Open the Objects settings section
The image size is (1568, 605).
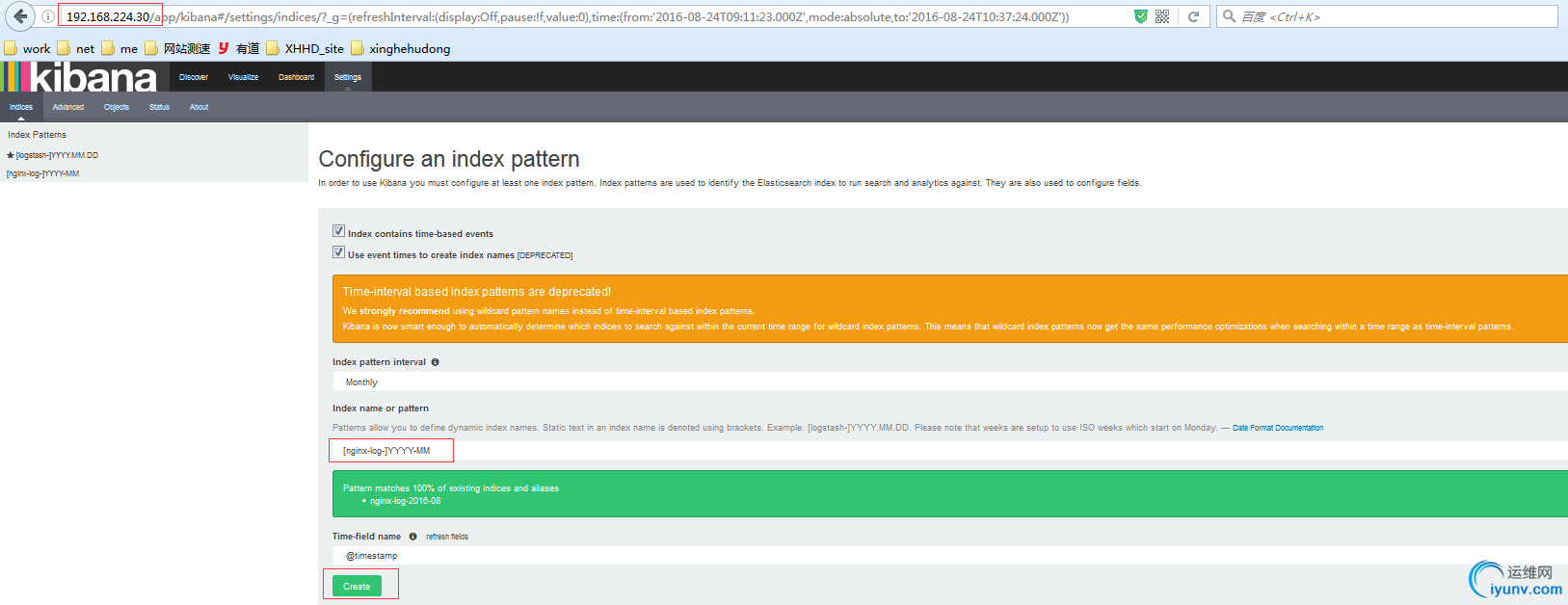point(117,107)
